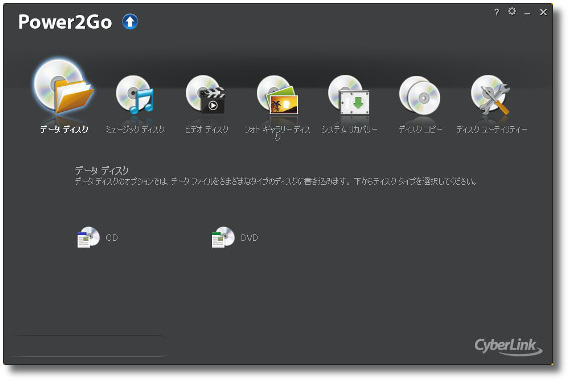Close the Power2Go window
This screenshot has width=570, height=382.
(543, 12)
